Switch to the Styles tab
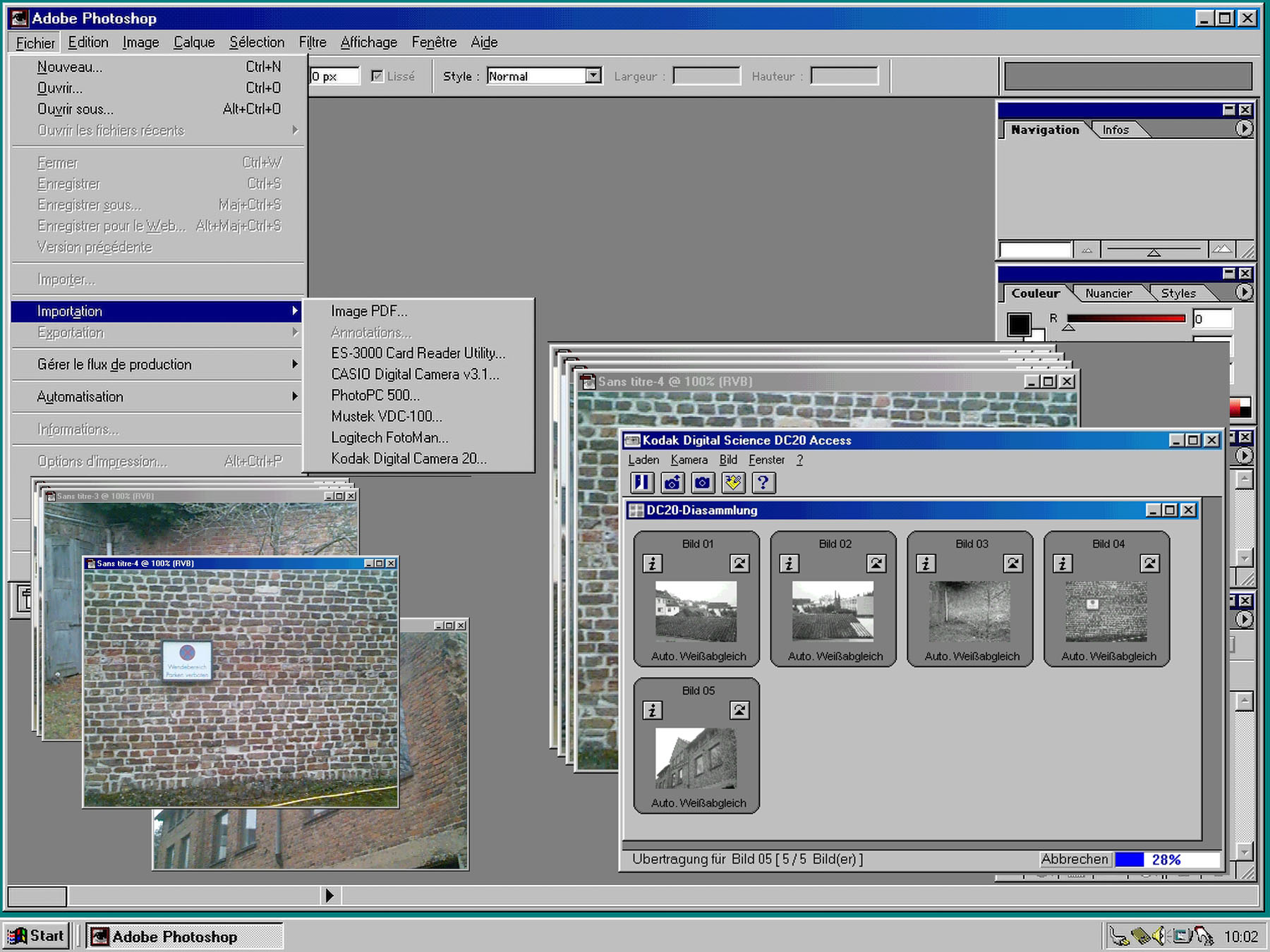The width and height of the screenshot is (1270, 952). tap(1178, 293)
